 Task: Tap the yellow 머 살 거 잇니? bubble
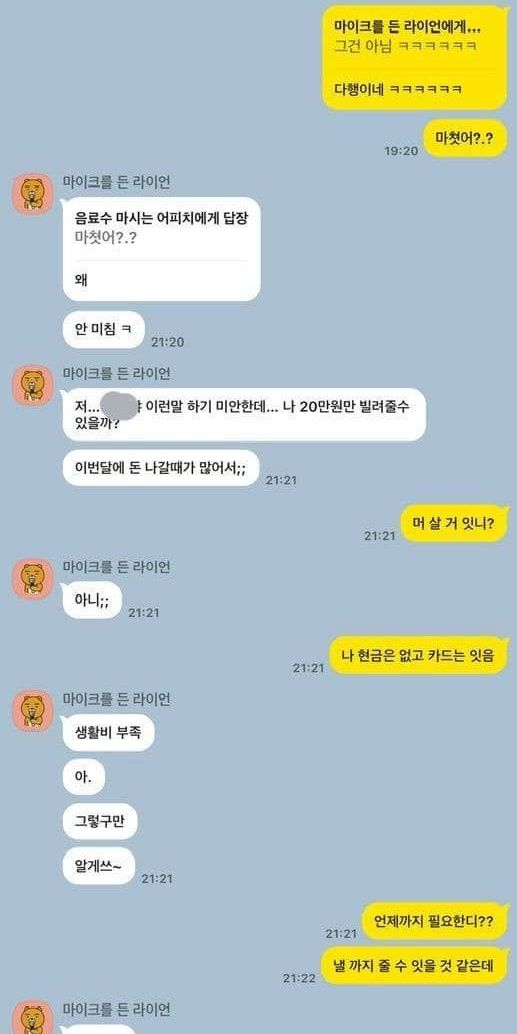tap(454, 524)
